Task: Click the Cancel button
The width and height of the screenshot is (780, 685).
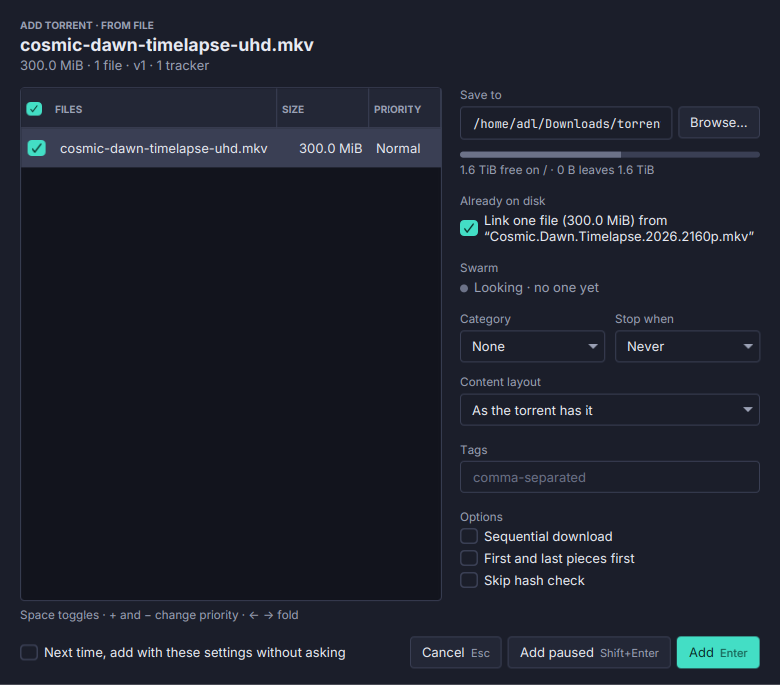Action: (456, 652)
